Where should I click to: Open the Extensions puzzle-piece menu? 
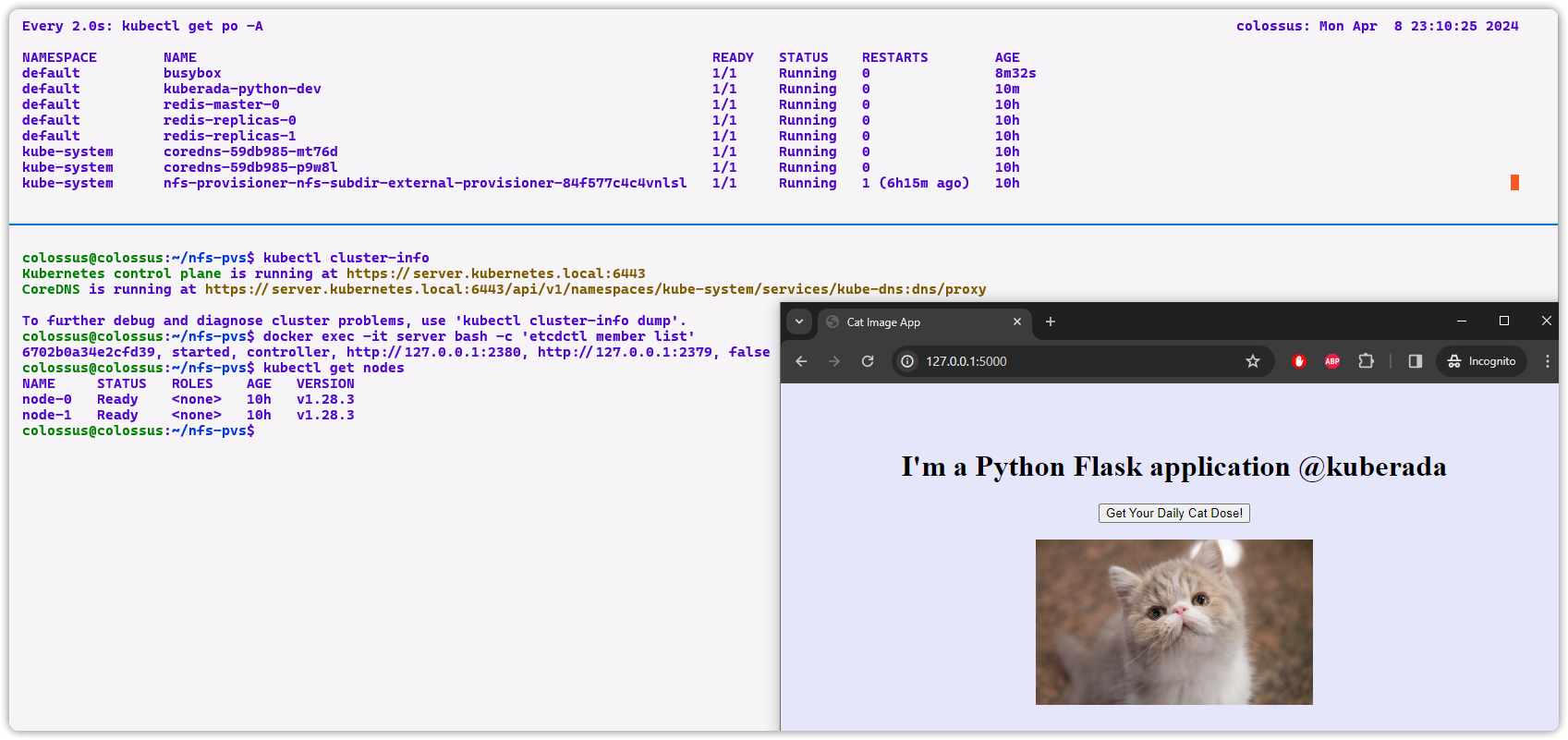tap(1366, 361)
